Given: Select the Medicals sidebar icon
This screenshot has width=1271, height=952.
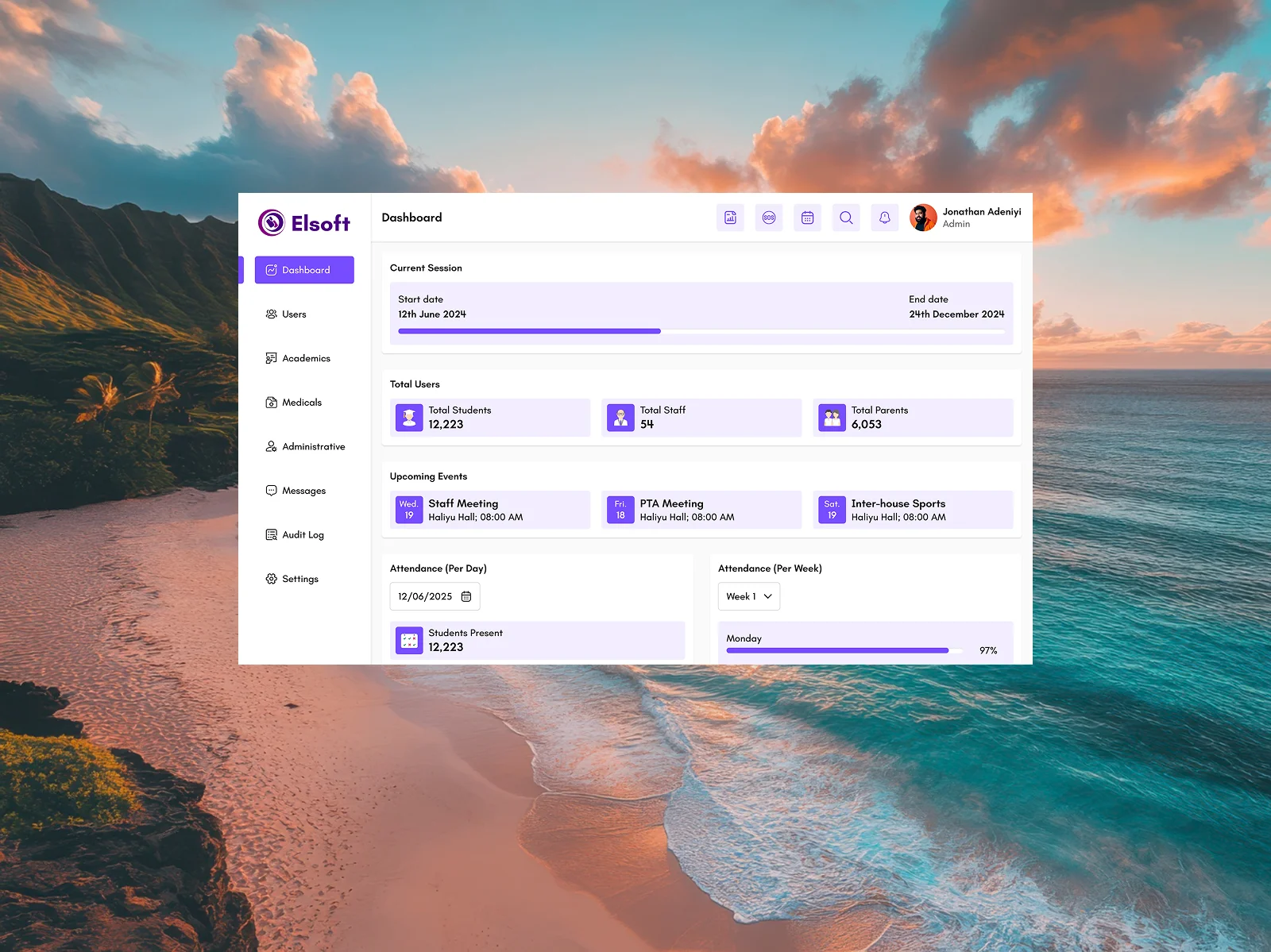Looking at the screenshot, I should click(x=271, y=402).
